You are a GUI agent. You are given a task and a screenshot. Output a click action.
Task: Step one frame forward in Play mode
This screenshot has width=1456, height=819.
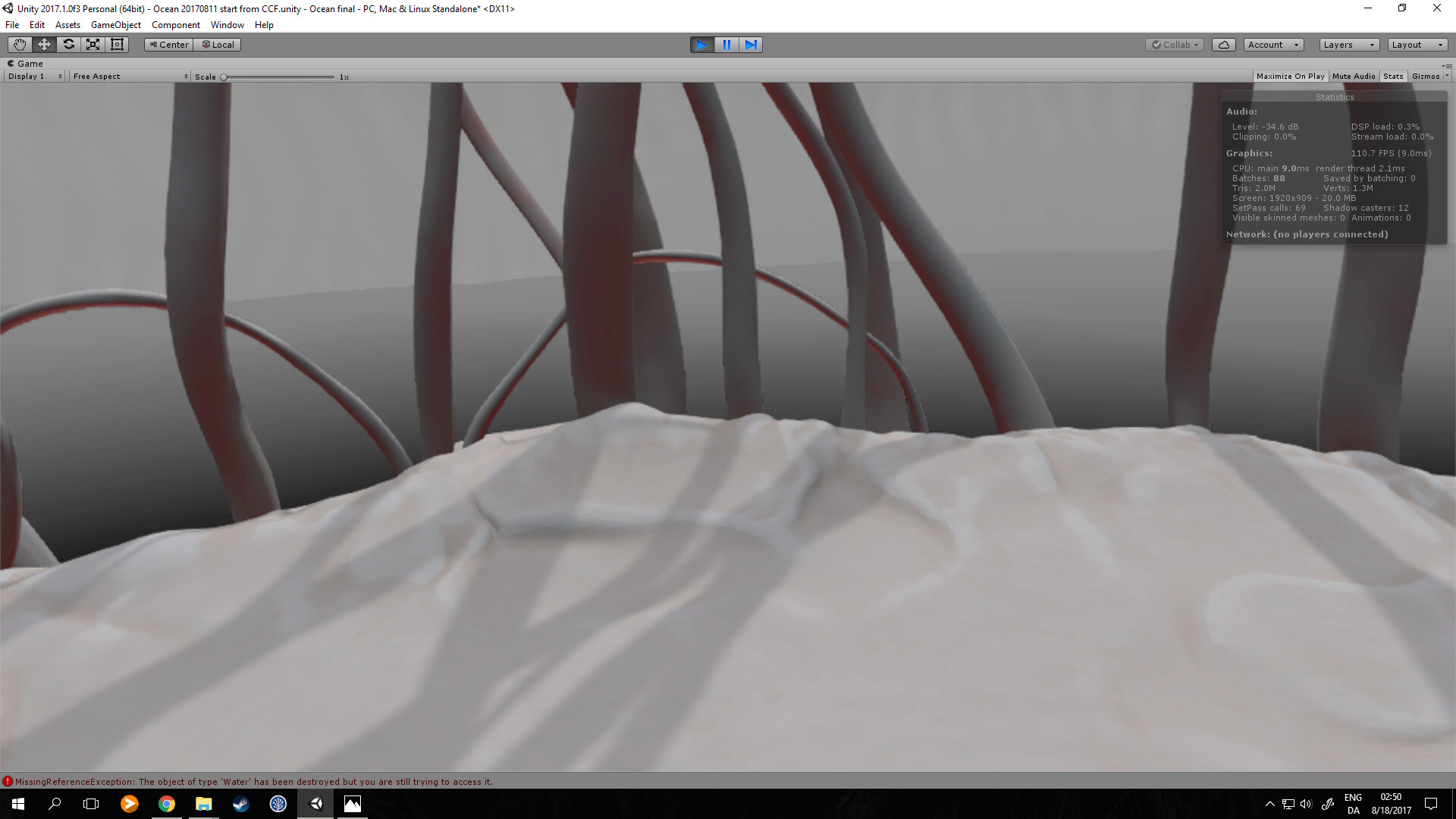pos(752,45)
